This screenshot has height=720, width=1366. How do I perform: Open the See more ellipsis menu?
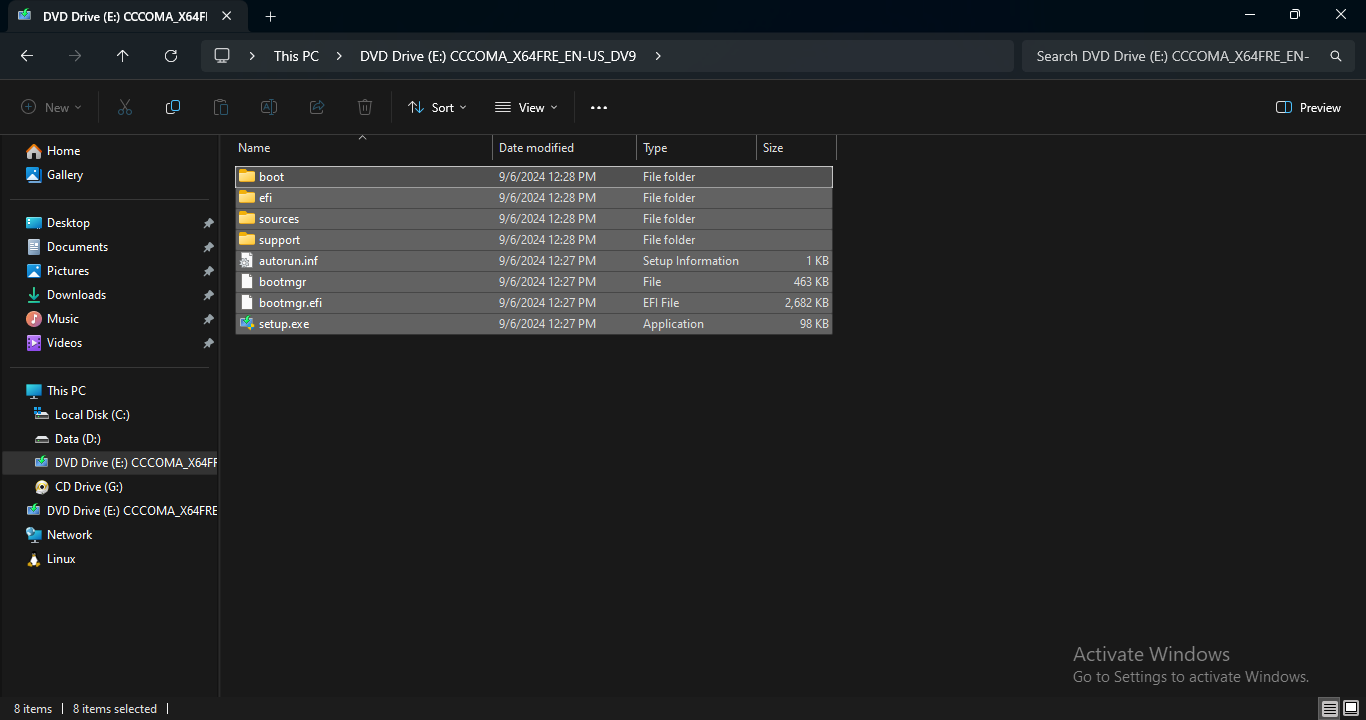tap(599, 107)
